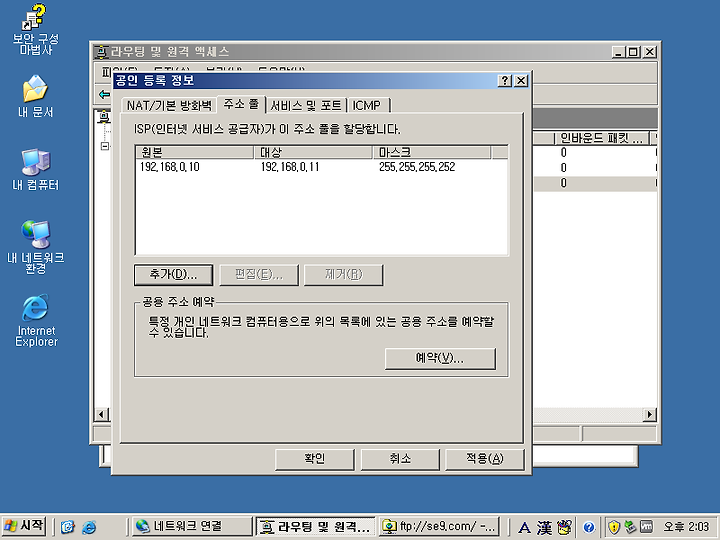Viewport: 720px width, 540px height.
Task: Click the 255.255.255.252 mask cell
Action: click(x=417, y=167)
